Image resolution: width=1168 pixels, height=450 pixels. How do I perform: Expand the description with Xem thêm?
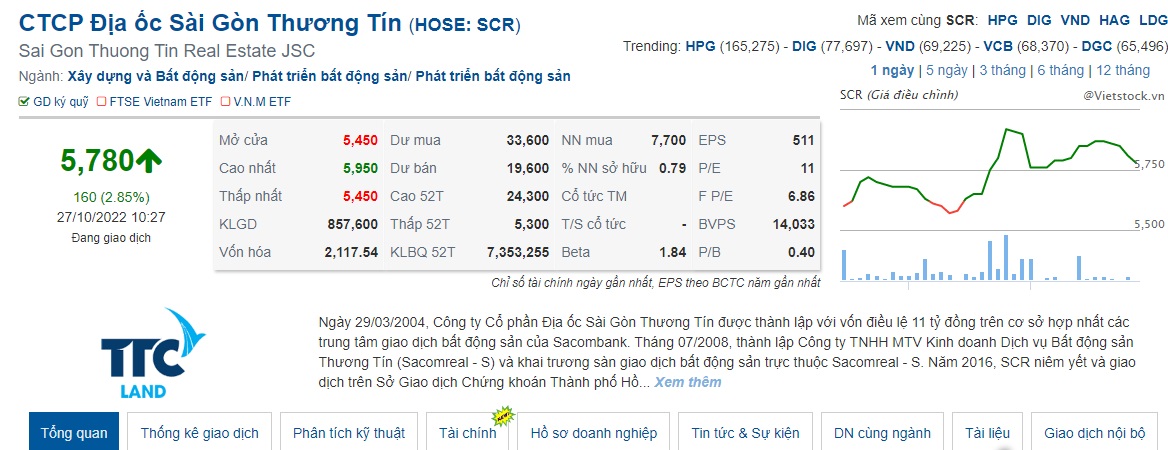[687, 382]
